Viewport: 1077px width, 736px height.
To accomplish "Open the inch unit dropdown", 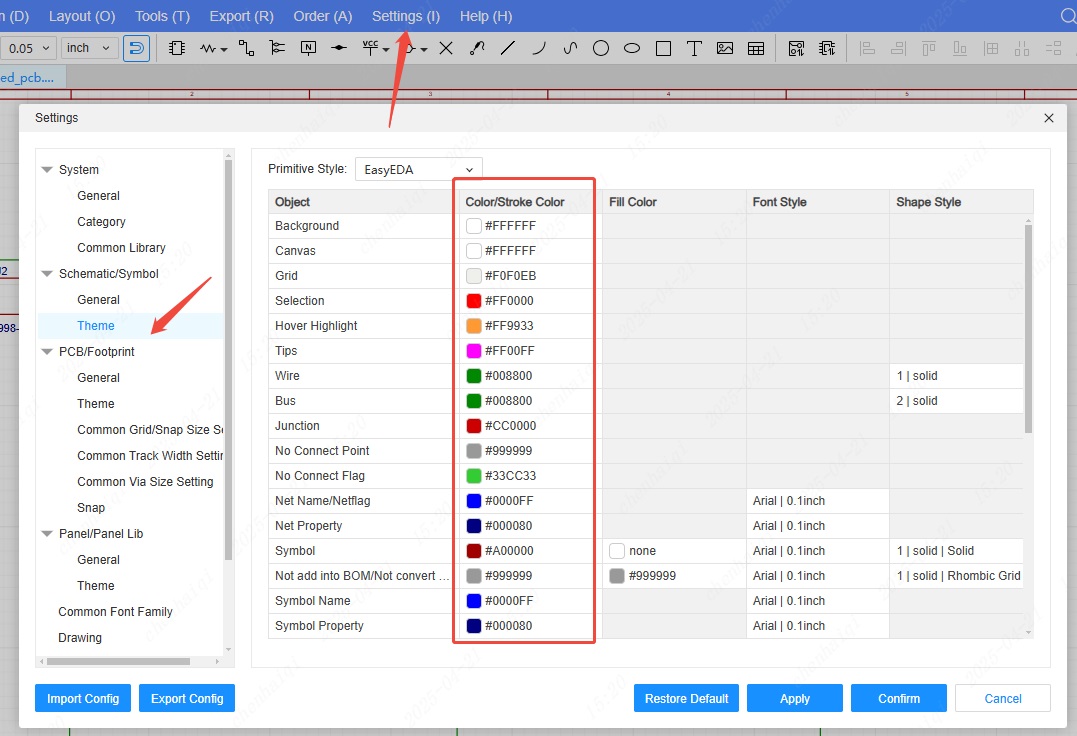I will pos(90,48).
